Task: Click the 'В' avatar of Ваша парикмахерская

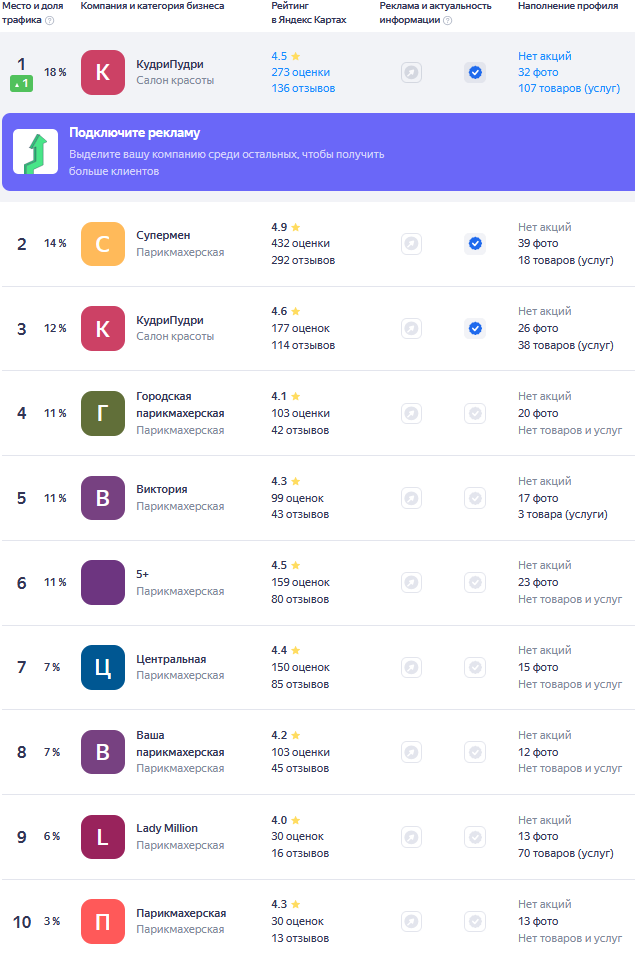Action: (x=103, y=752)
